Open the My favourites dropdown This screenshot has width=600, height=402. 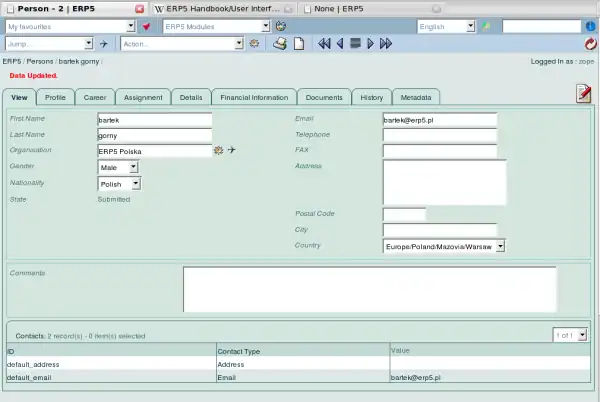[70, 26]
